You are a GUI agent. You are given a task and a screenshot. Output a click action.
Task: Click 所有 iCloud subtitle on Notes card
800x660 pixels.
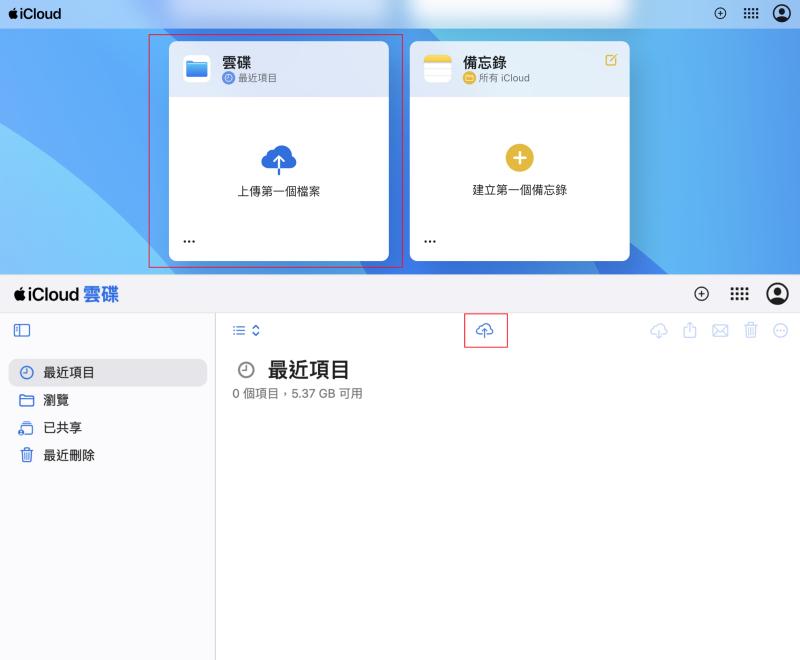(504, 78)
